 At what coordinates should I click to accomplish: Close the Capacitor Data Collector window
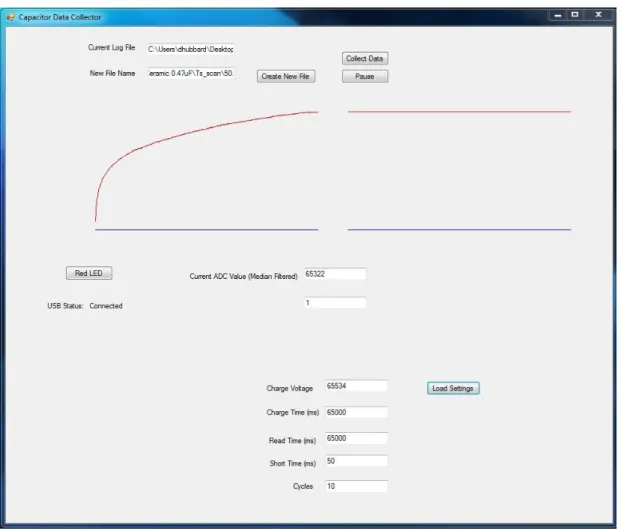598,15
